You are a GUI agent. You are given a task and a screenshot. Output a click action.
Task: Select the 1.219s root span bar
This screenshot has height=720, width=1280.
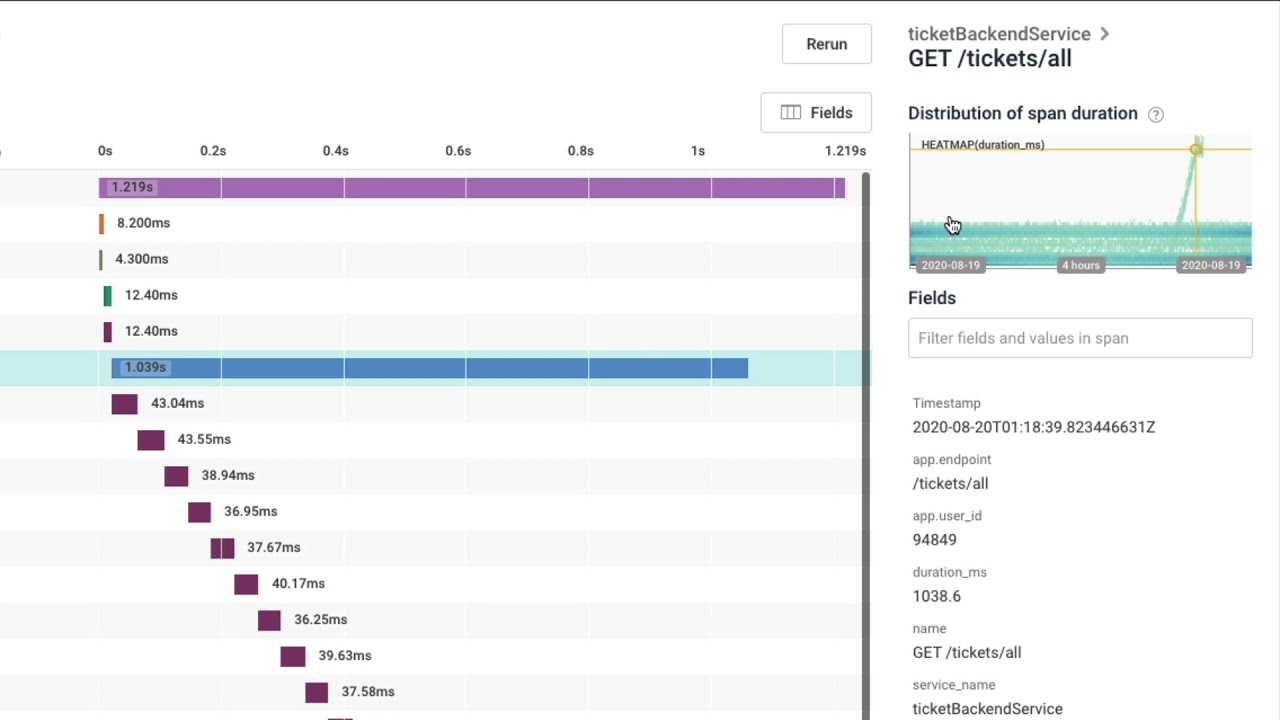pos(471,187)
